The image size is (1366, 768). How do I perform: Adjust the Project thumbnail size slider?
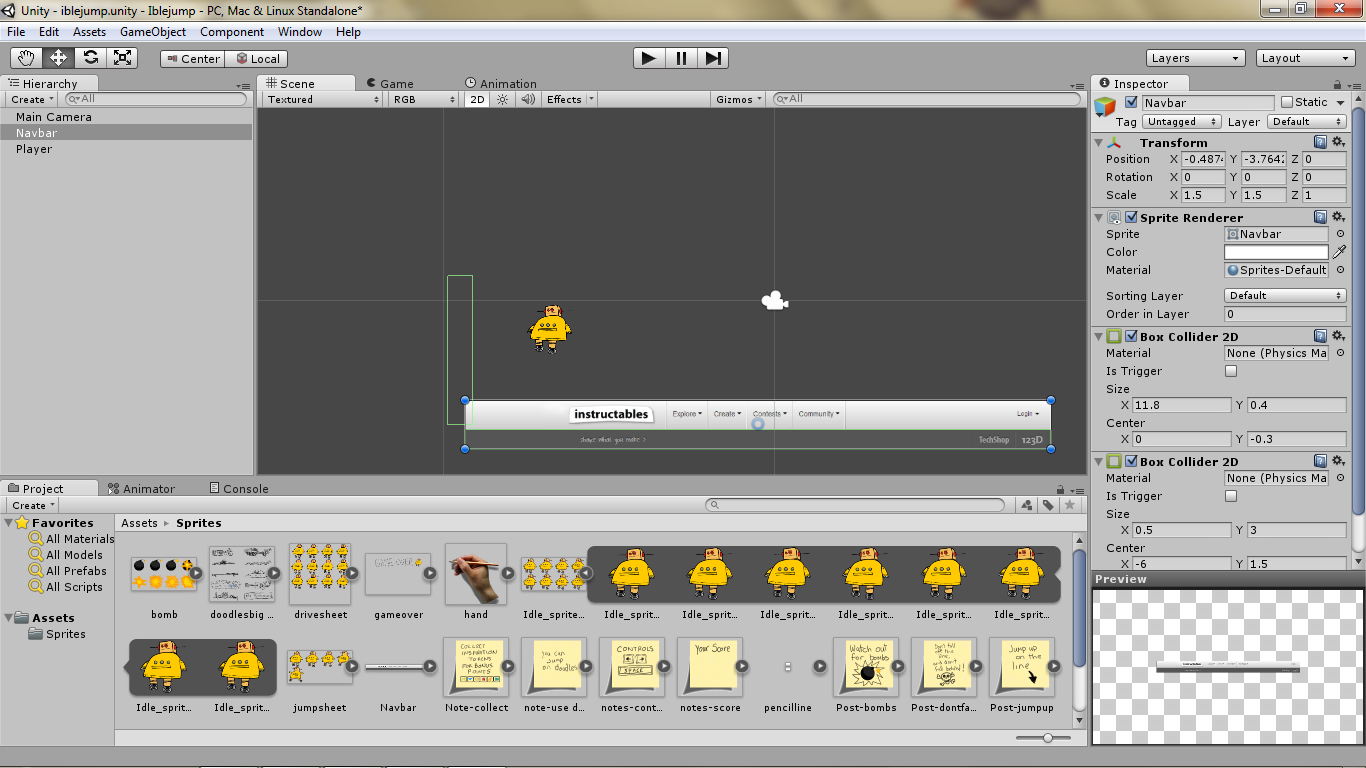[1047, 738]
